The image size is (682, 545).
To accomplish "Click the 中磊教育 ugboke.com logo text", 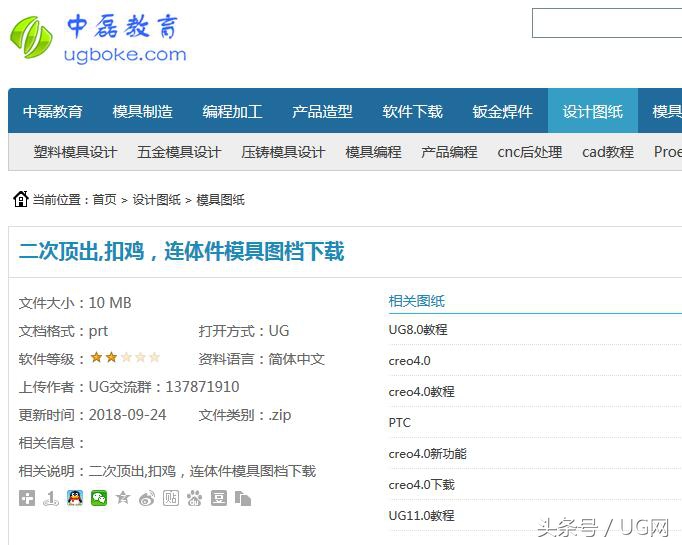I will [x=125, y=39].
